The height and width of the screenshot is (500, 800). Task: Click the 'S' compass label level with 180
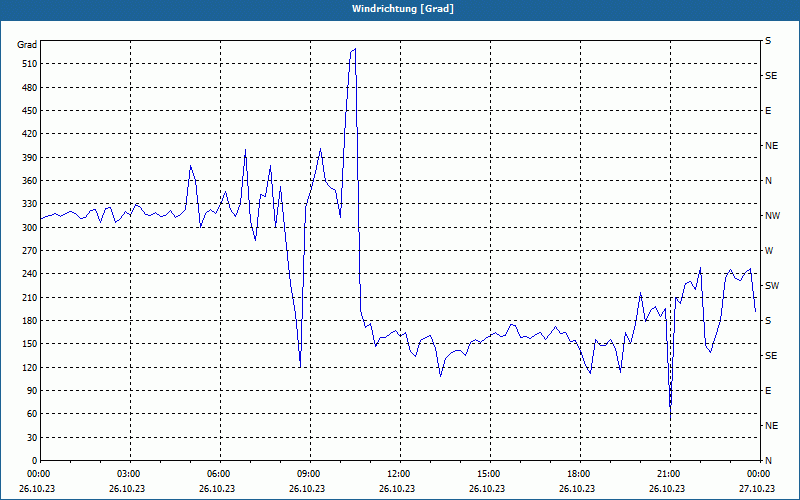768,321
